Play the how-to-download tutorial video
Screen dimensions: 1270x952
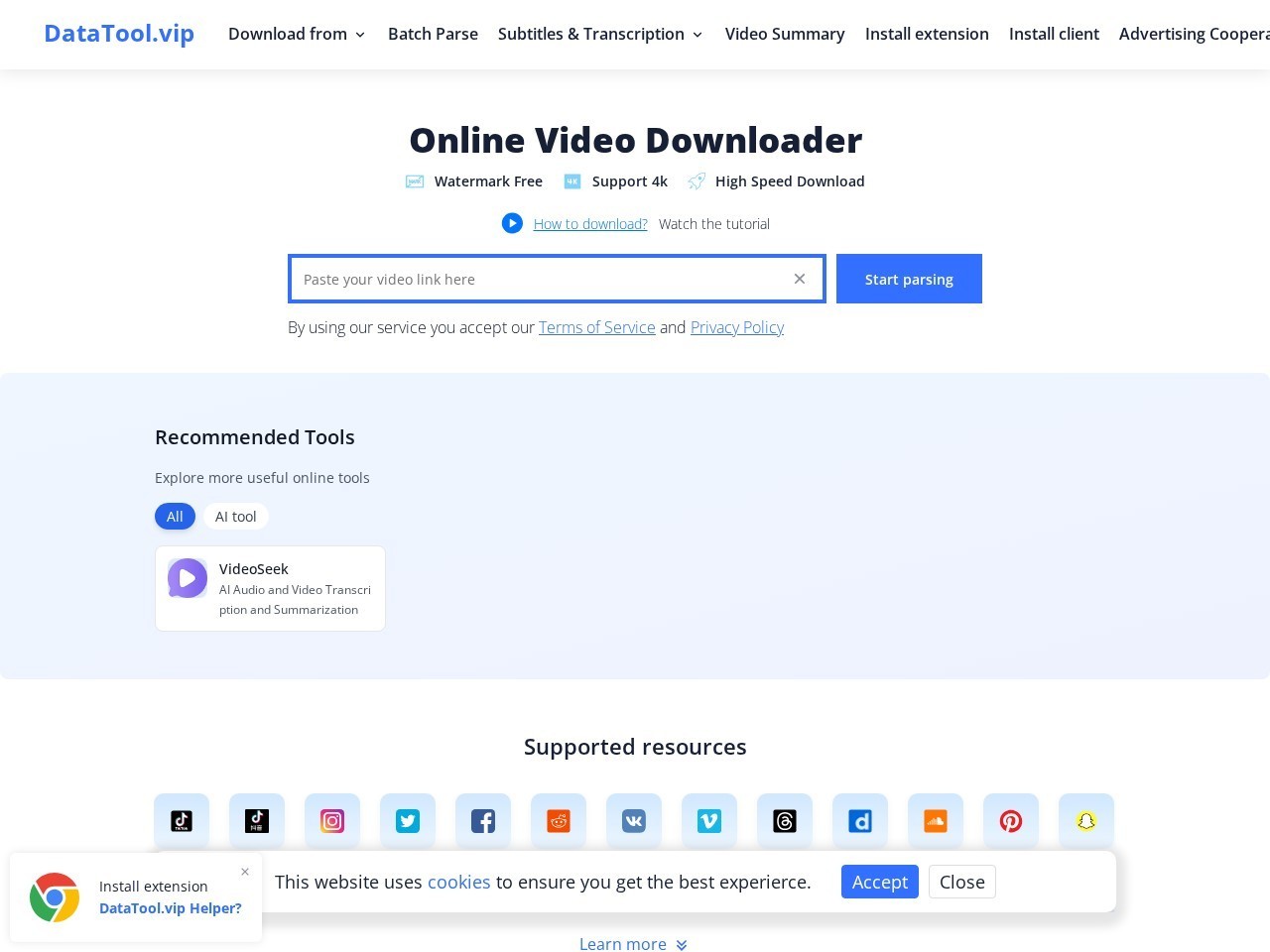point(512,223)
